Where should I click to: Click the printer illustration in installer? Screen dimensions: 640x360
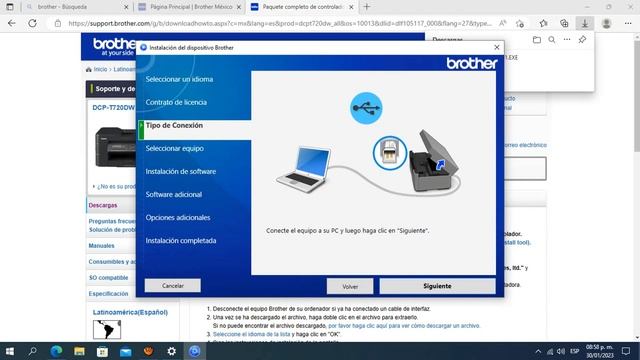click(x=433, y=161)
